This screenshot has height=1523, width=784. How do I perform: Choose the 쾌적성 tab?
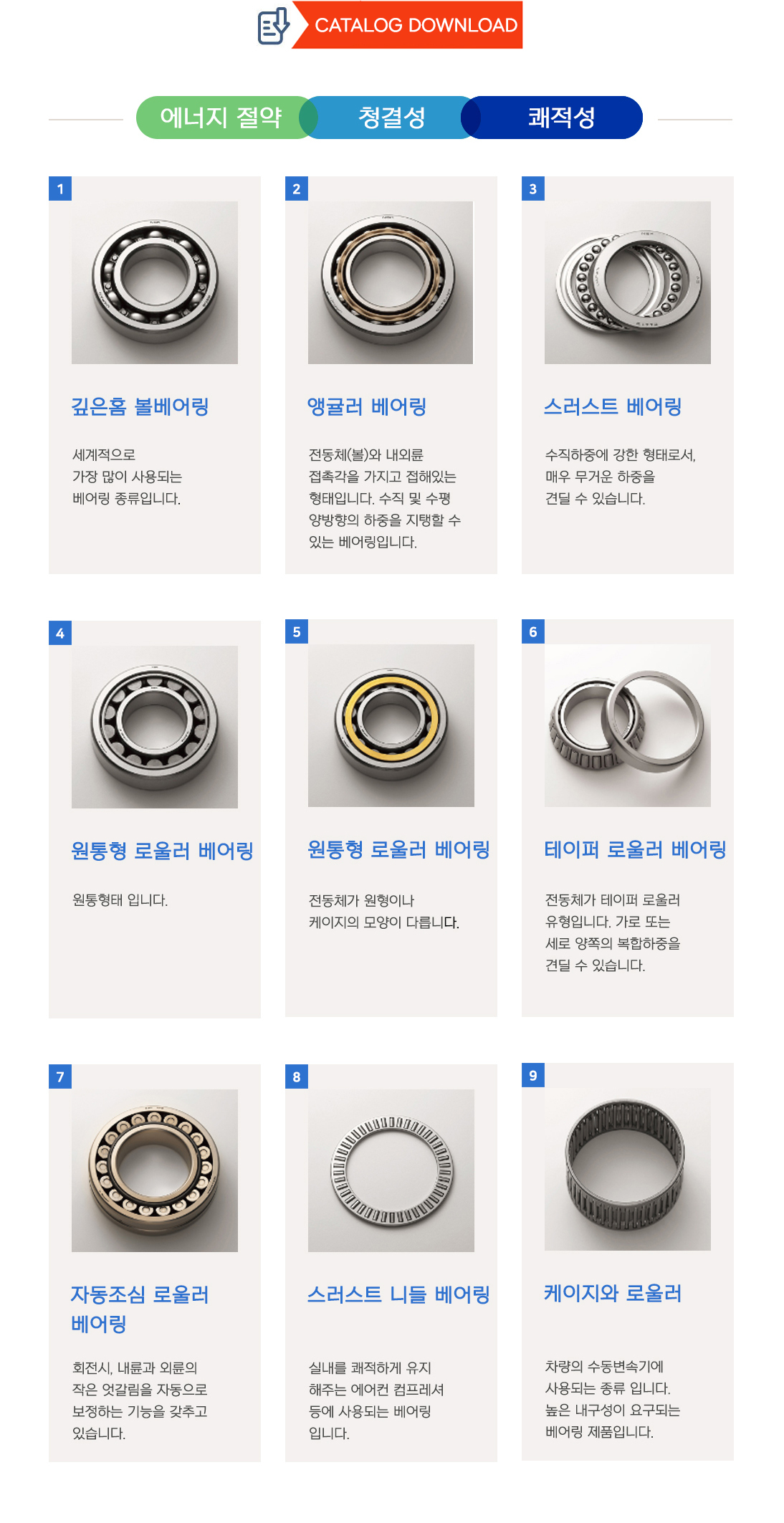click(x=560, y=118)
